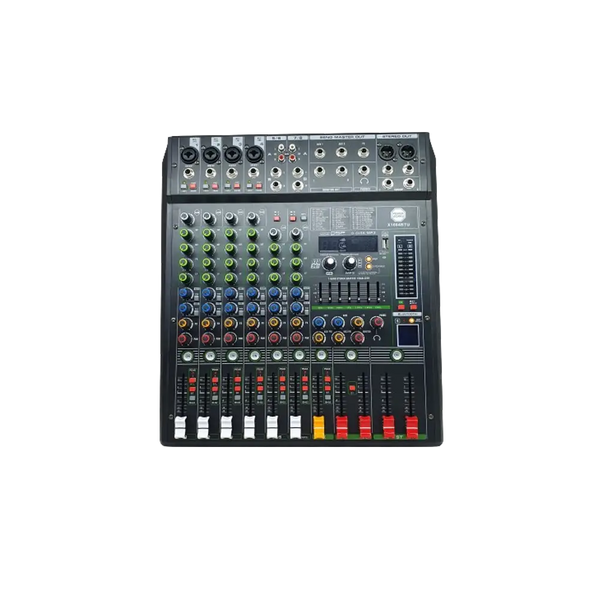
Task: Click the yellow channel fader cap
Action: [x=321, y=426]
